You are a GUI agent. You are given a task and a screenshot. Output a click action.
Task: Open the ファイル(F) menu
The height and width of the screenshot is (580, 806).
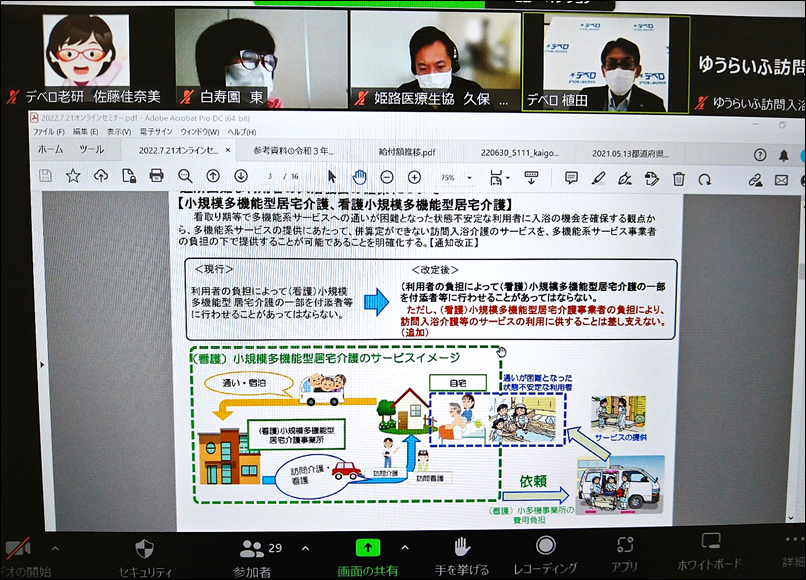click(x=48, y=132)
